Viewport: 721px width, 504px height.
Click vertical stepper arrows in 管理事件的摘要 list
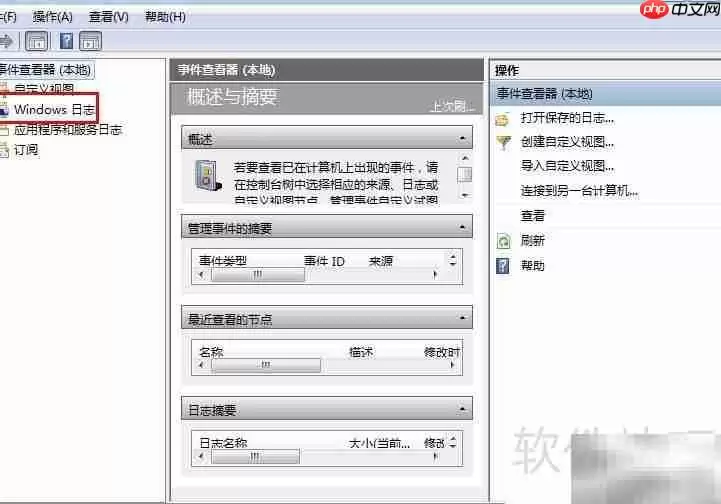click(453, 260)
